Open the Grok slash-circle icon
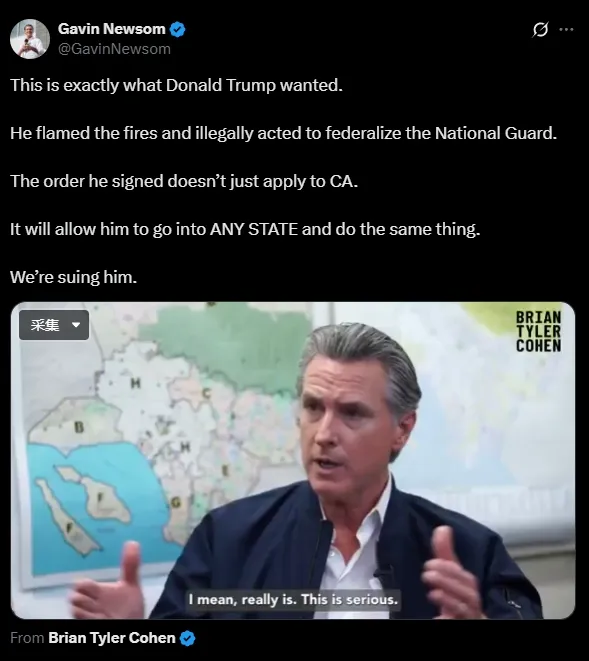 point(540,30)
